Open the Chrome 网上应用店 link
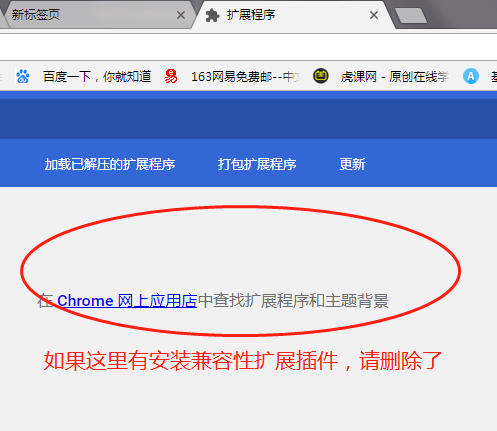Screen dimensions: 497x431 tap(127, 301)
